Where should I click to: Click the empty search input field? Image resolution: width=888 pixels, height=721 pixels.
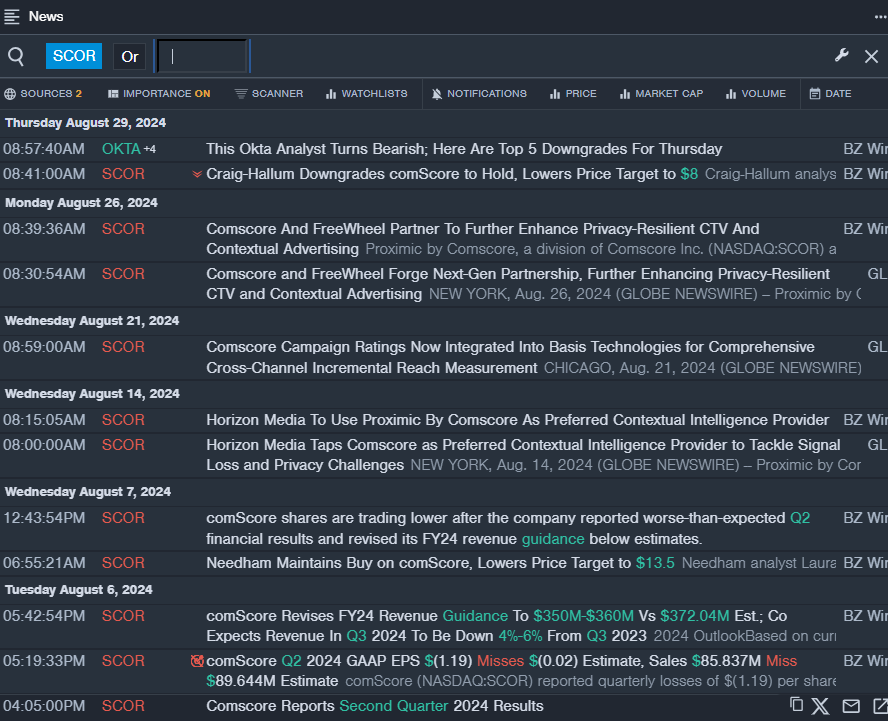click(x=203, y=57)
